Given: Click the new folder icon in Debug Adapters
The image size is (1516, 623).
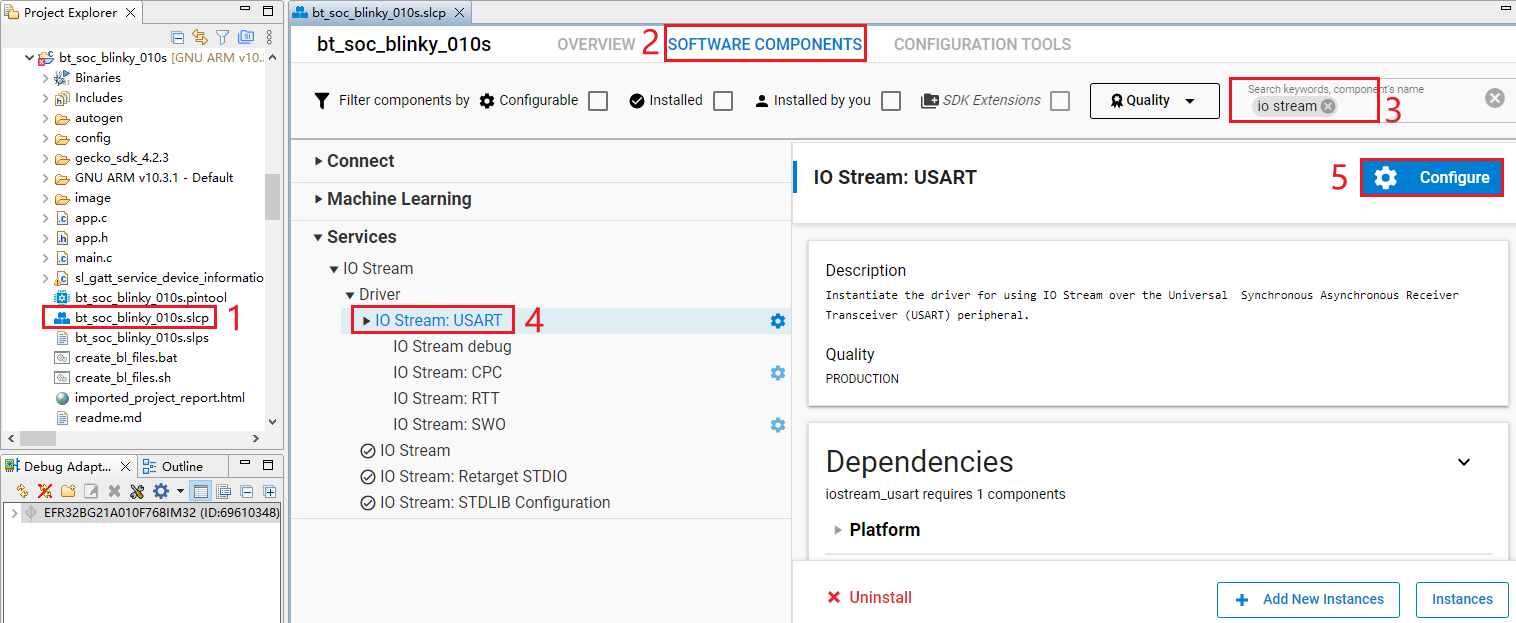Looking at the screenshot, I should (68, 491).
